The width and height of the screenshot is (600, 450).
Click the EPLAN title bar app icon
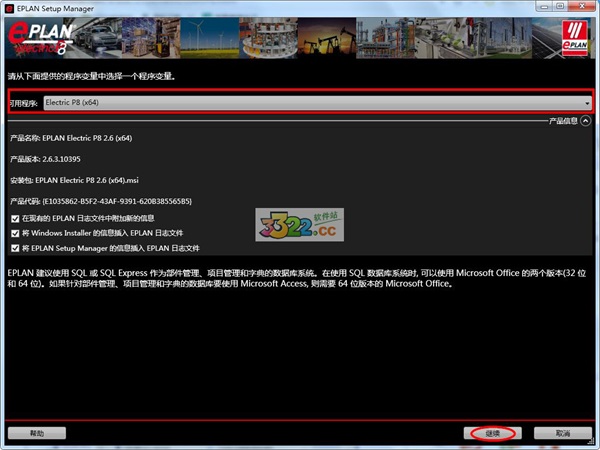9,8
